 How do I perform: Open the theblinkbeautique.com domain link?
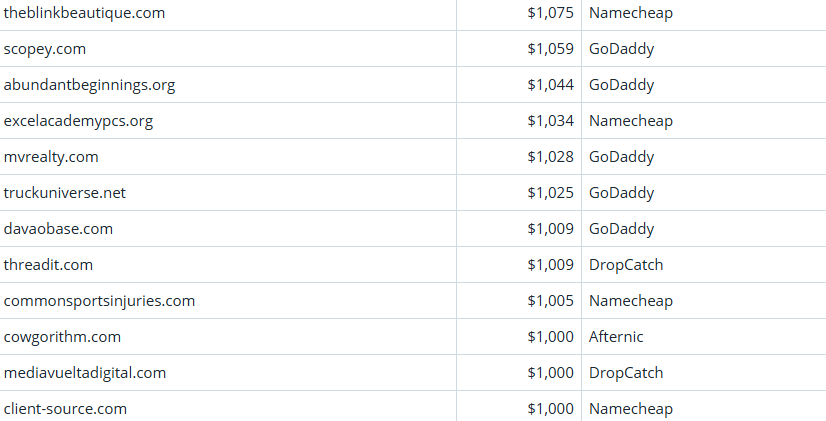point(85,13)
